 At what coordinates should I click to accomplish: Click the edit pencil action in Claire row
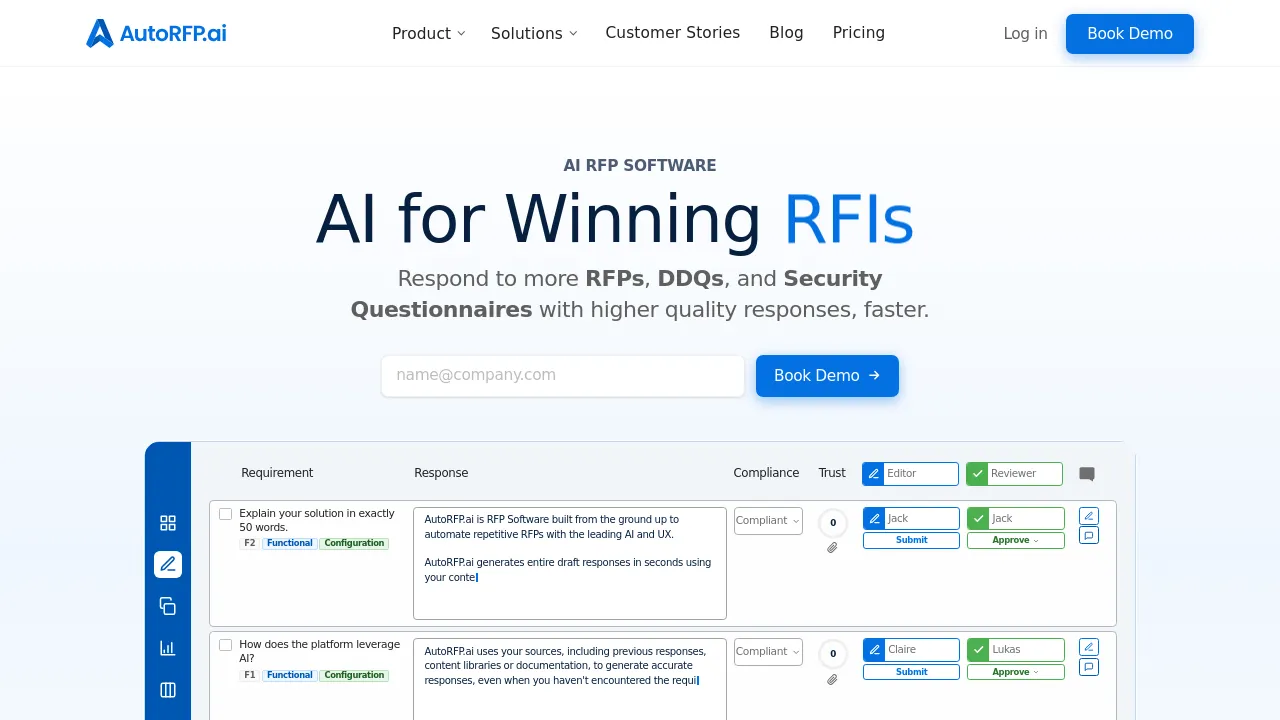click(x=1089, y=647)
